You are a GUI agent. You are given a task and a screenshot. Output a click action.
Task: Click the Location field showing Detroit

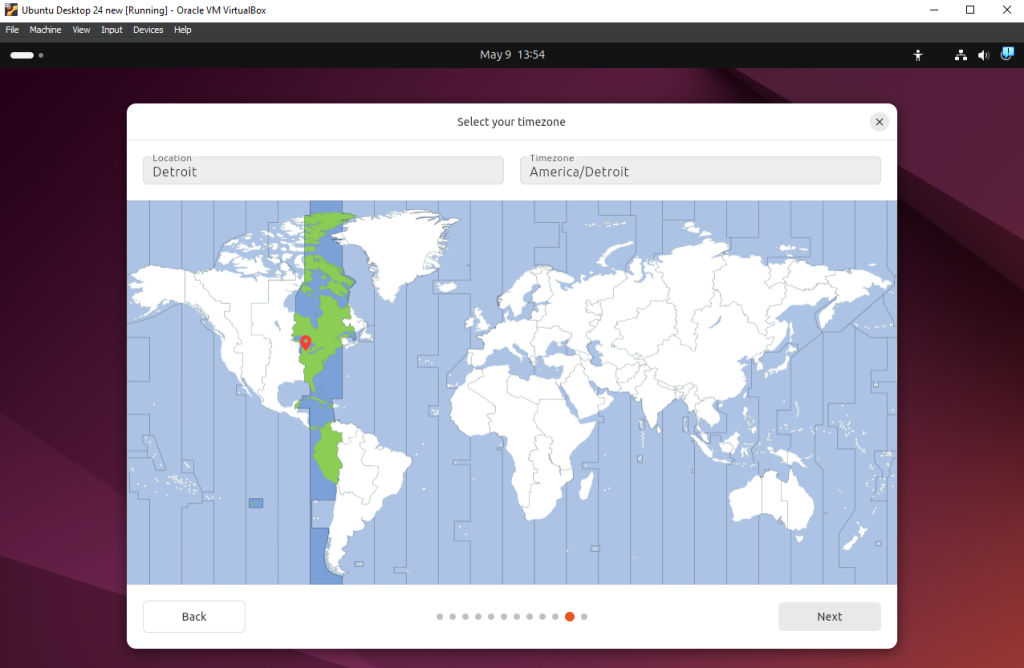pos(323,170)
